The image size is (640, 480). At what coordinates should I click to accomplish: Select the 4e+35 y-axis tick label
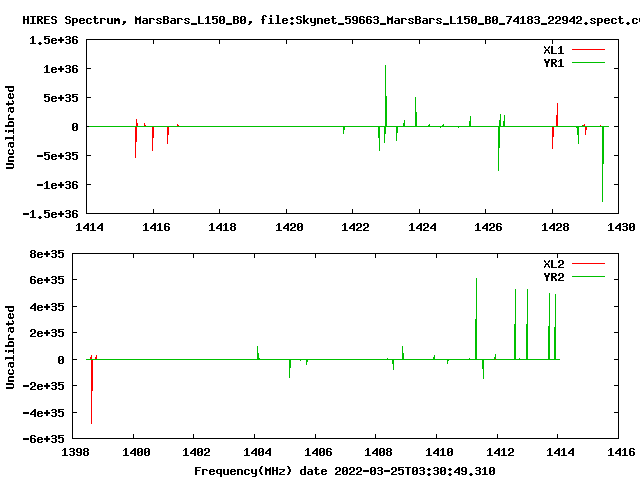point(47,307)
